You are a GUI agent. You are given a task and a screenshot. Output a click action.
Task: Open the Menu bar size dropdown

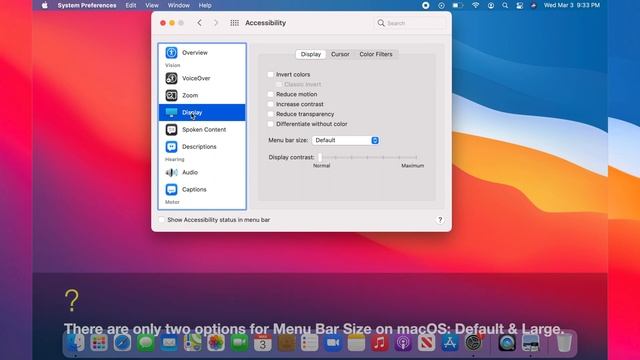[345, 140]
